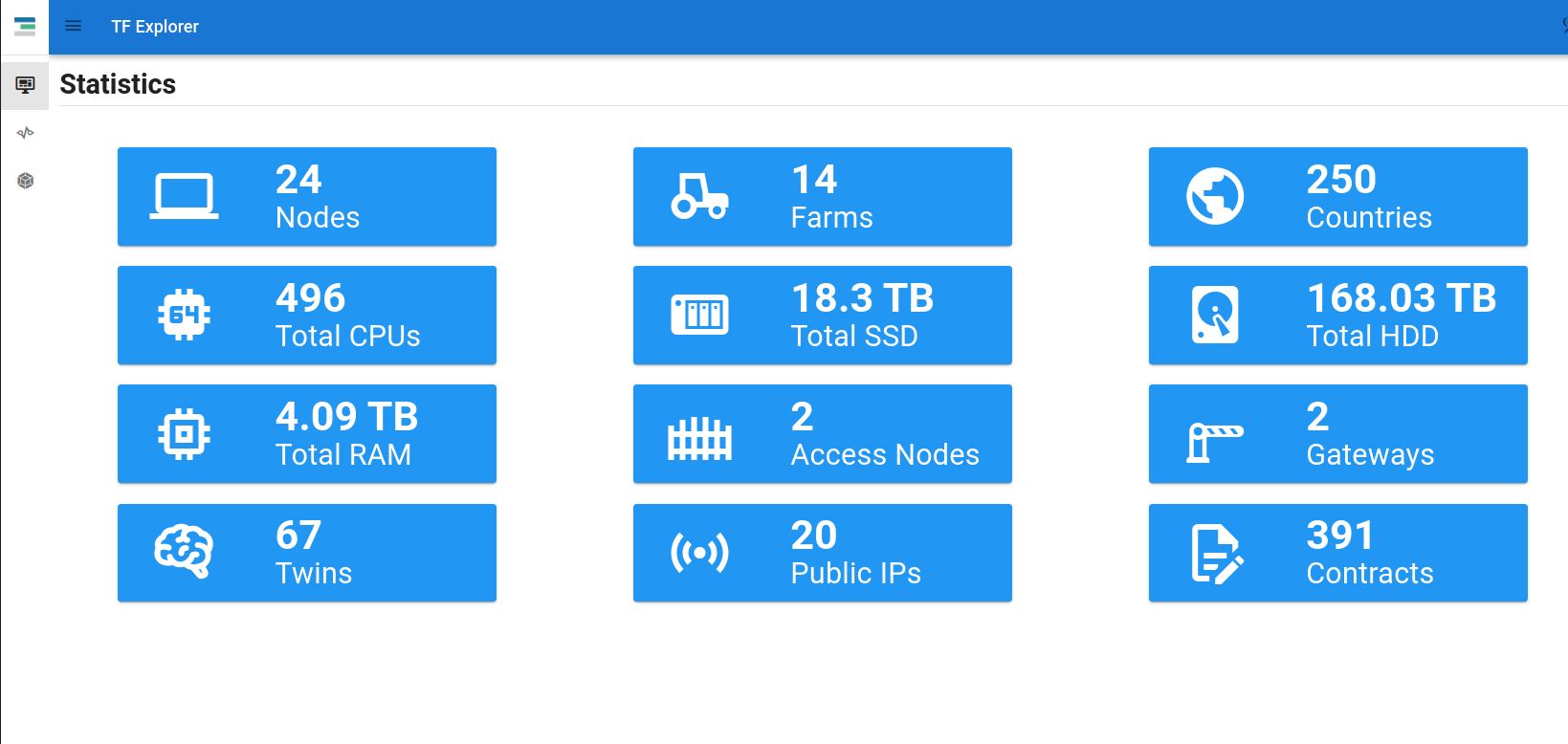The image size is (1568, 744).
Task: Open the second sidebar icon below Statistics
Action: pyautogui.click(x=25, y=133)
